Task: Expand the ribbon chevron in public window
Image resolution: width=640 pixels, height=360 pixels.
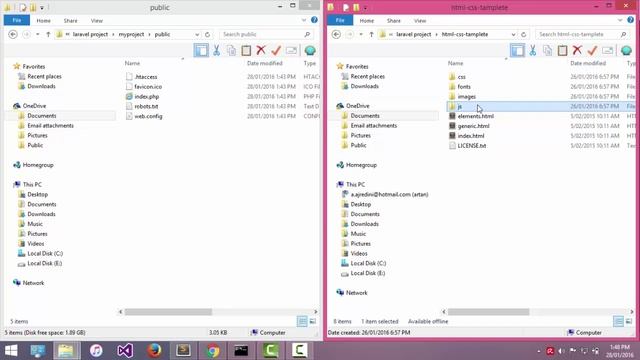Action: [304, 20]
